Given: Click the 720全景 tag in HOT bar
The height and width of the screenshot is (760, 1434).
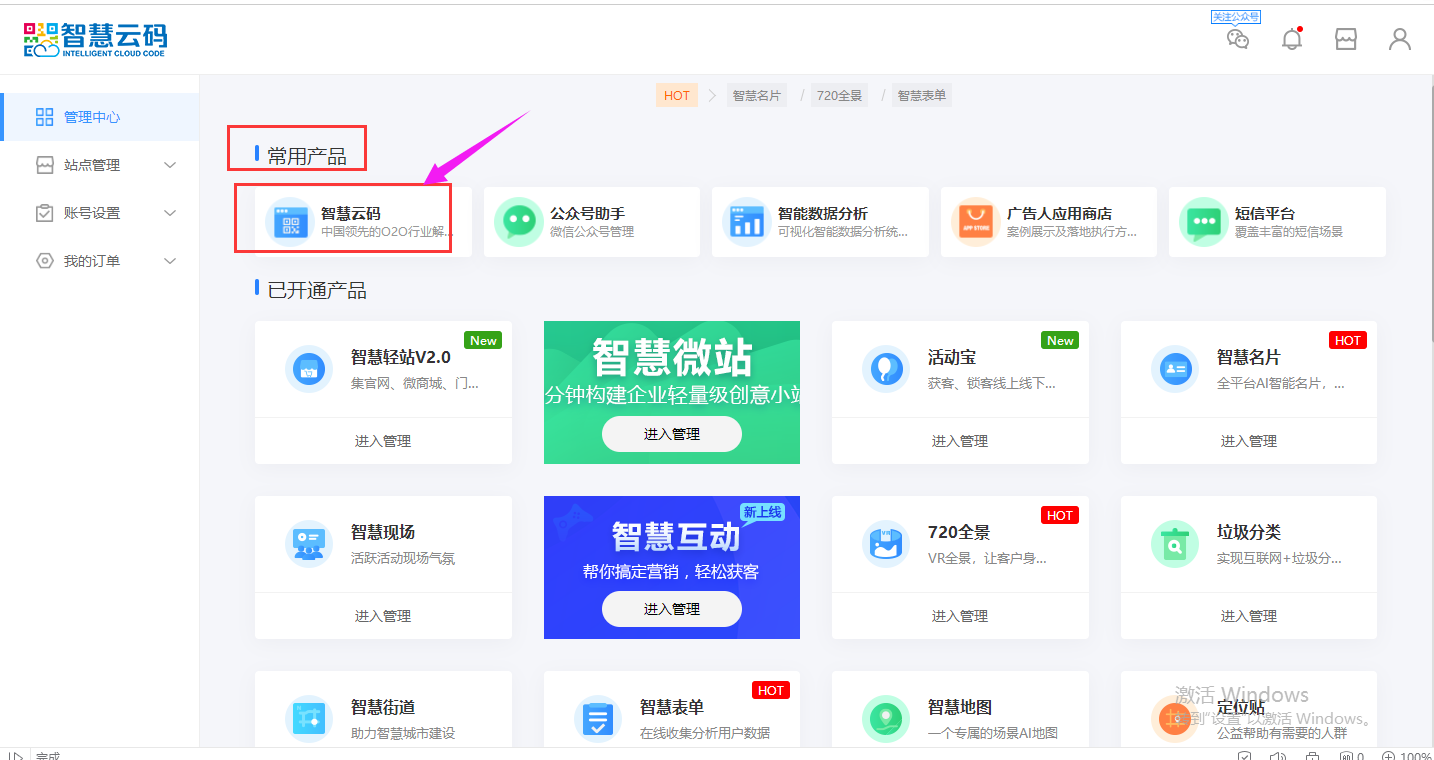Looking at the screenshot, I should [x=840, y=96].
